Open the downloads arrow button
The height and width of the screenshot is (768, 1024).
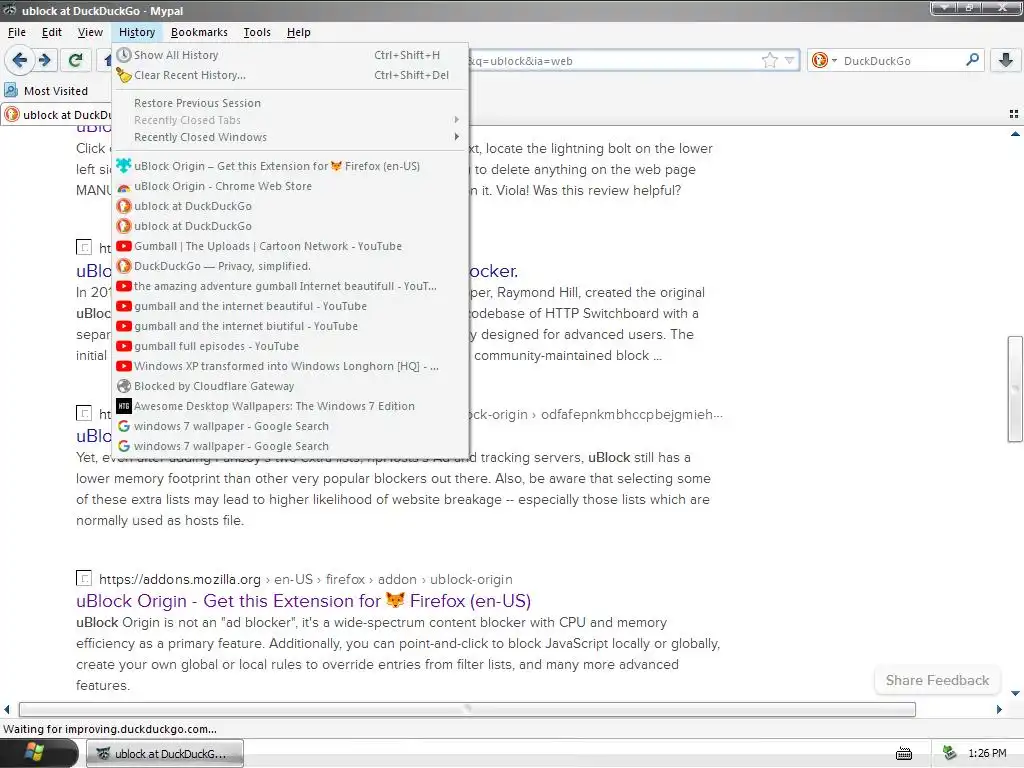tap(1006, 60)
